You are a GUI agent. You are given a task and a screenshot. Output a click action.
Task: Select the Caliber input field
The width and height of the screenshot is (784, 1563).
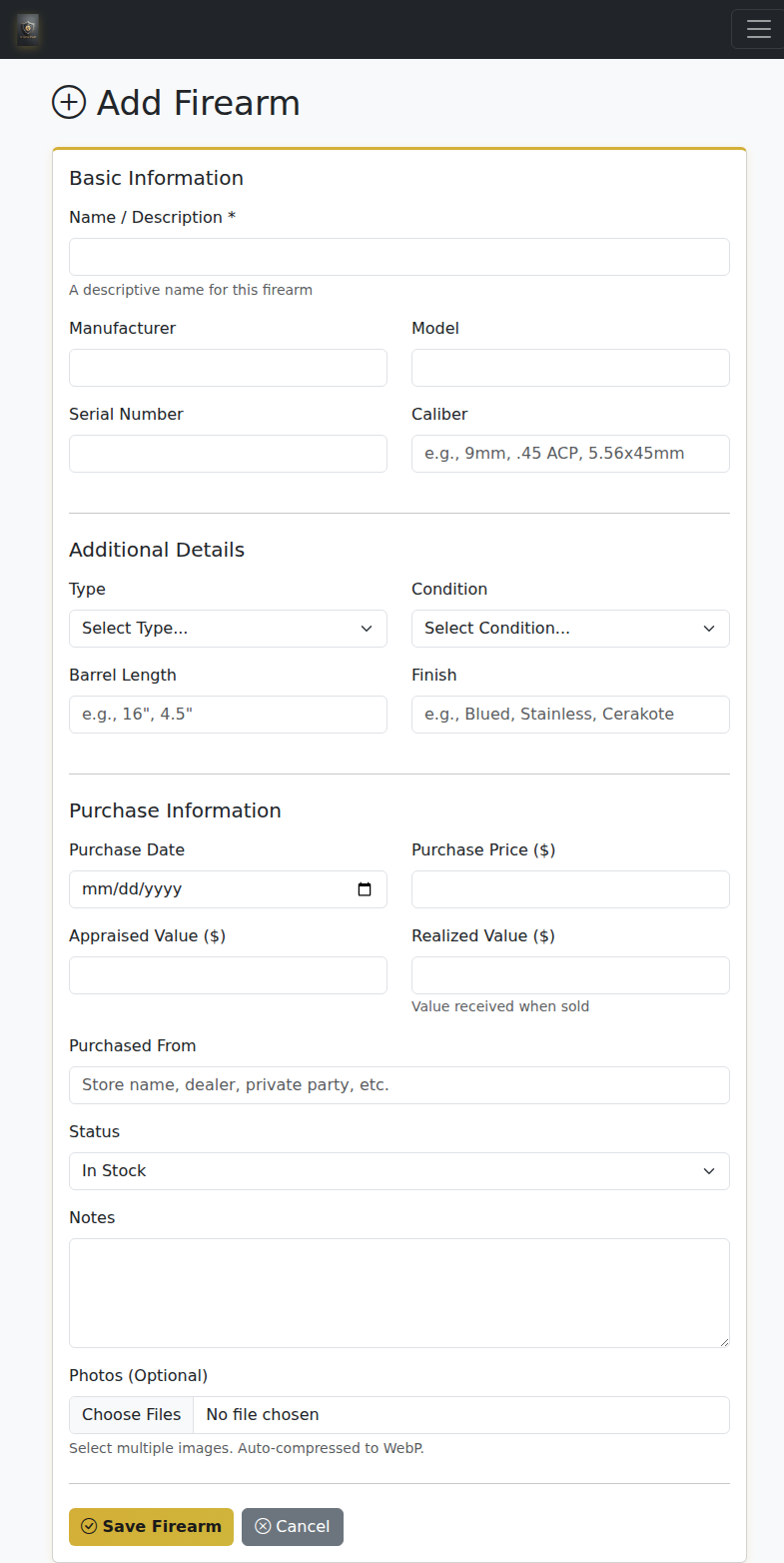pos(569,453)
